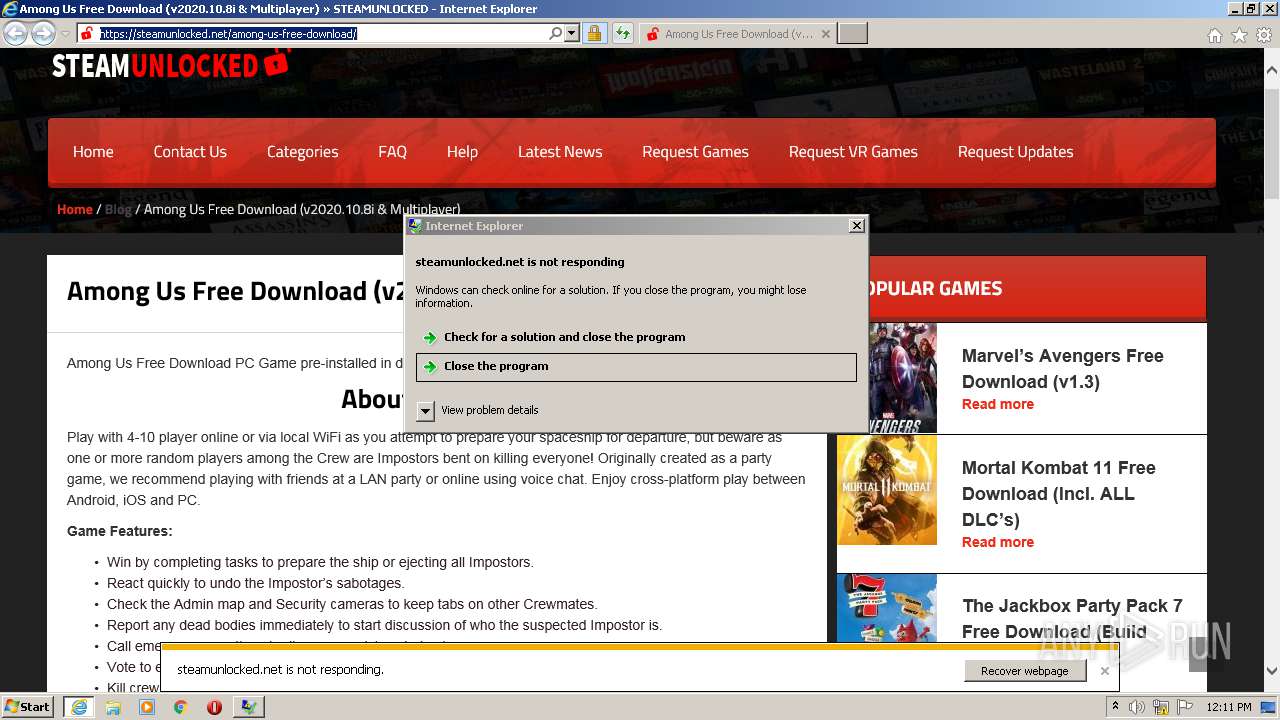
Task: Open the Jackbox Party Pack 7 title link
Action: pyautogui.click(x=1072, y=618)
